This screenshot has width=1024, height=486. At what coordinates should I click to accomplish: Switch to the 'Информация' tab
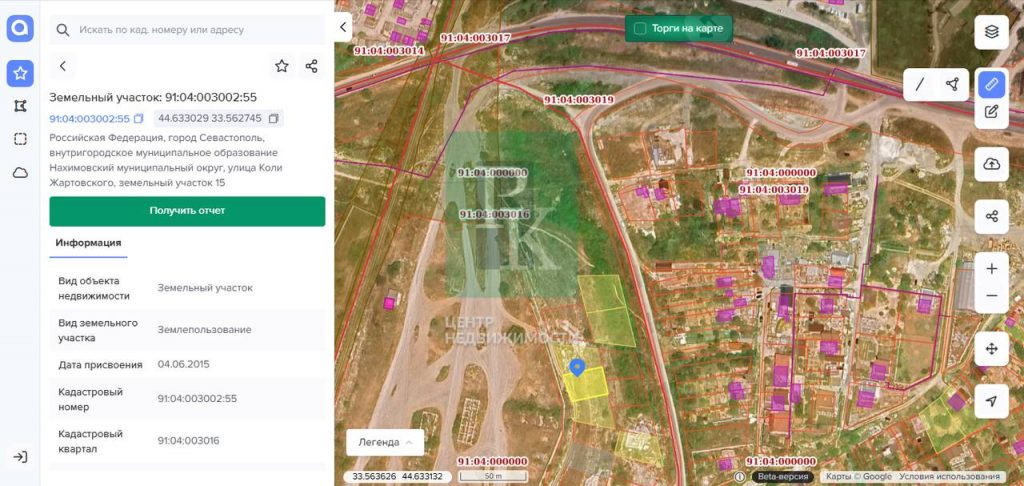tap(88, 243)
